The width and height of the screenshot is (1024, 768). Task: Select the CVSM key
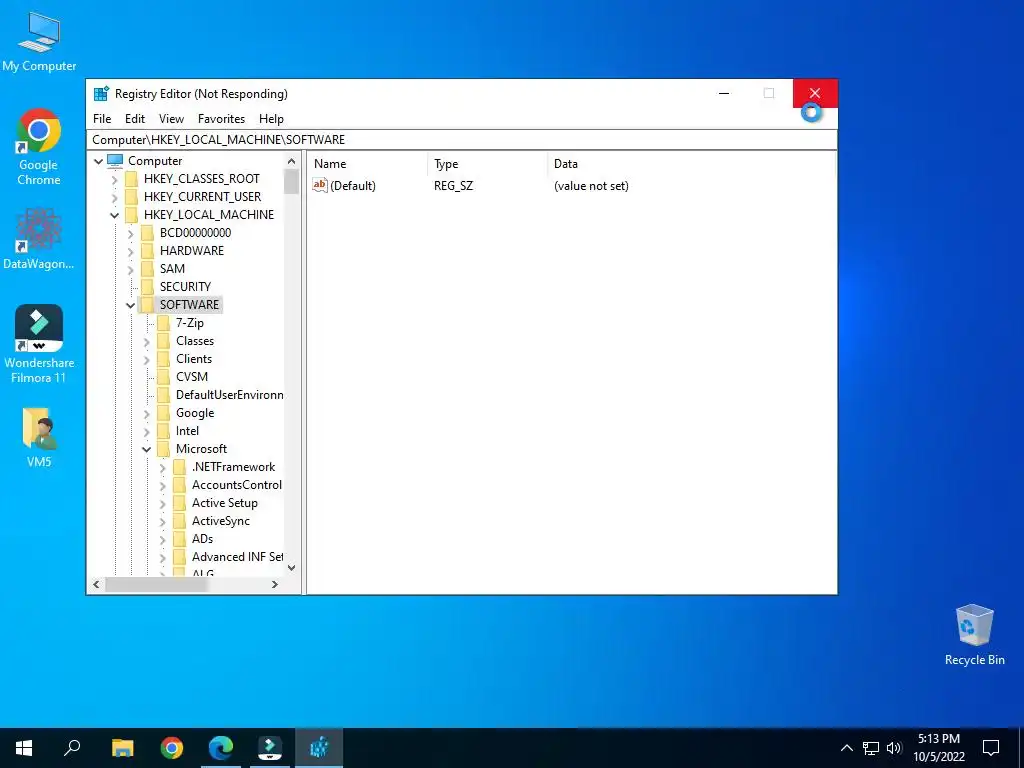tap(192, 377)
